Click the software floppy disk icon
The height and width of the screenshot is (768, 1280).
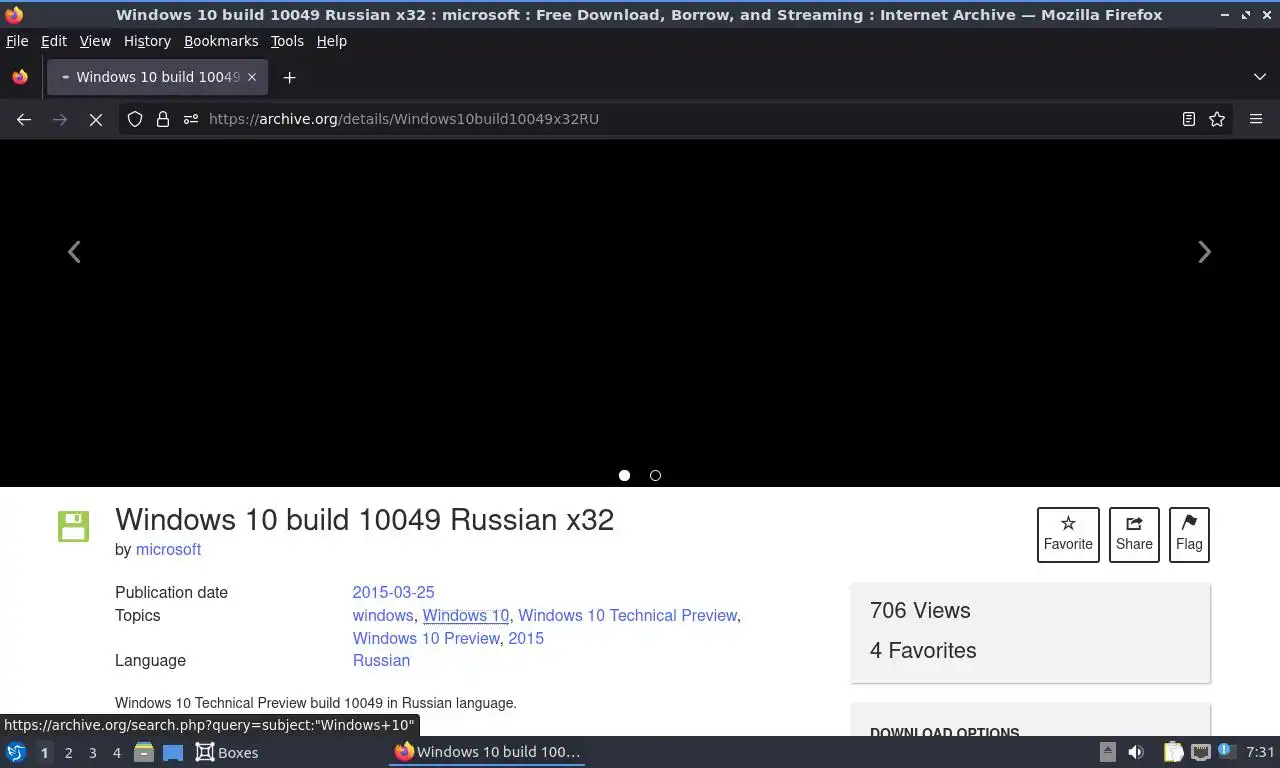[x=73, y=526]
